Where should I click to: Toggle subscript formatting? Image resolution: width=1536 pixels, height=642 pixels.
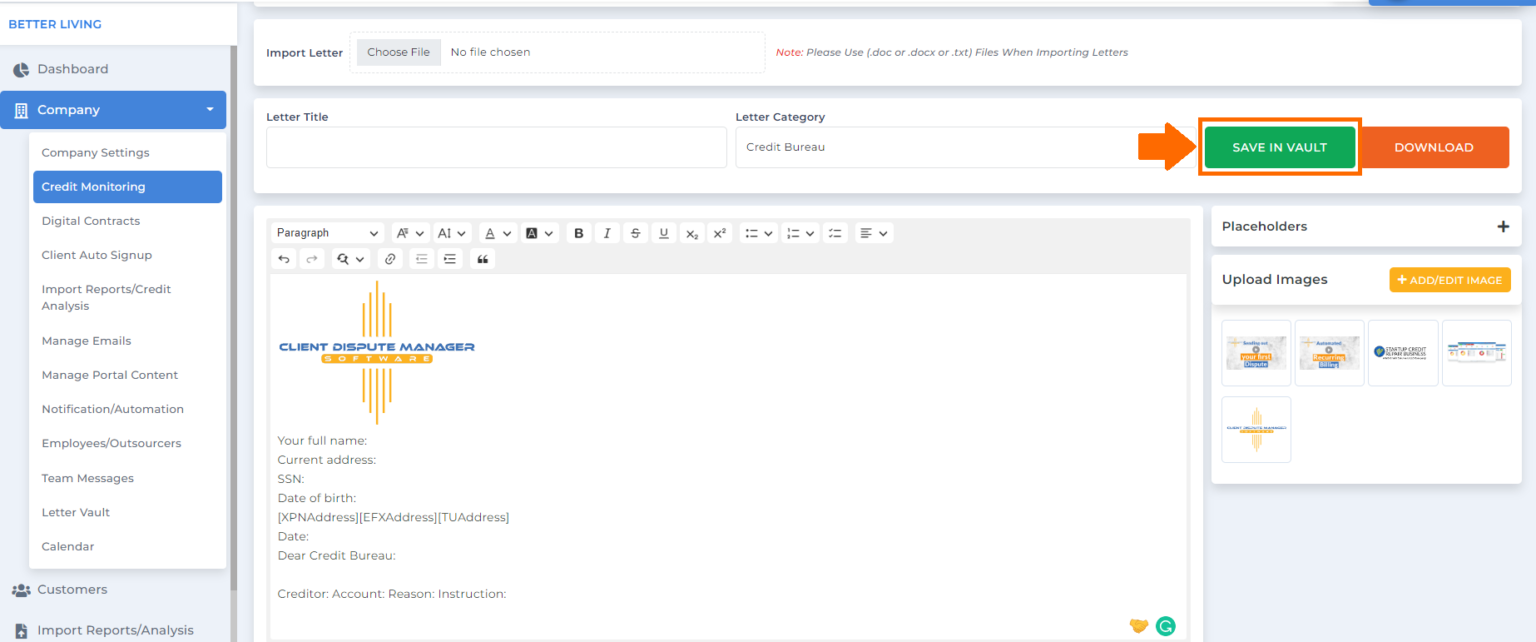pos(691,233)
